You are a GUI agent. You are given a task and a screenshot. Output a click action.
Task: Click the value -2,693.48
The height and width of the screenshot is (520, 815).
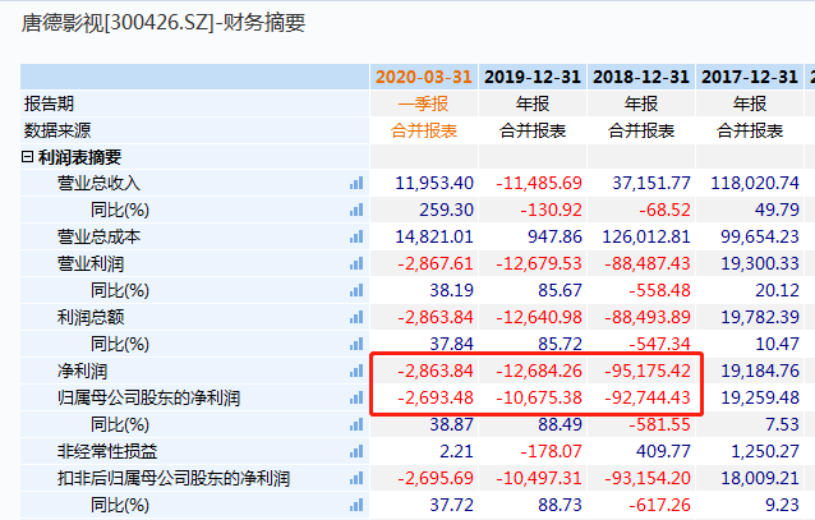[436, 398]
